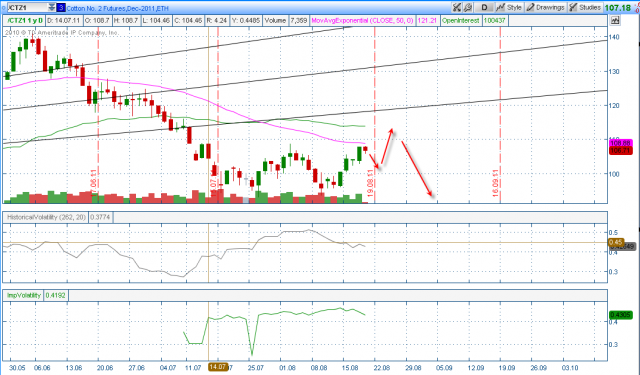This screenshot has height=375, width=640.
Task: Click the 0.45 level bubble on volatility axis
Action: pyautogui.click(x=616, y=242)
